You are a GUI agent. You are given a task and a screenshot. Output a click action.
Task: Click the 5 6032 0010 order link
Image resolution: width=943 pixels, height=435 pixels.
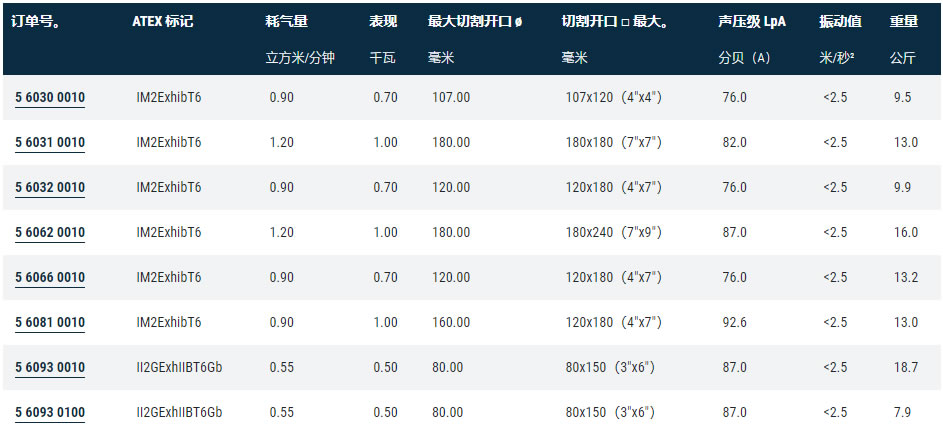(x=50, y=188)
